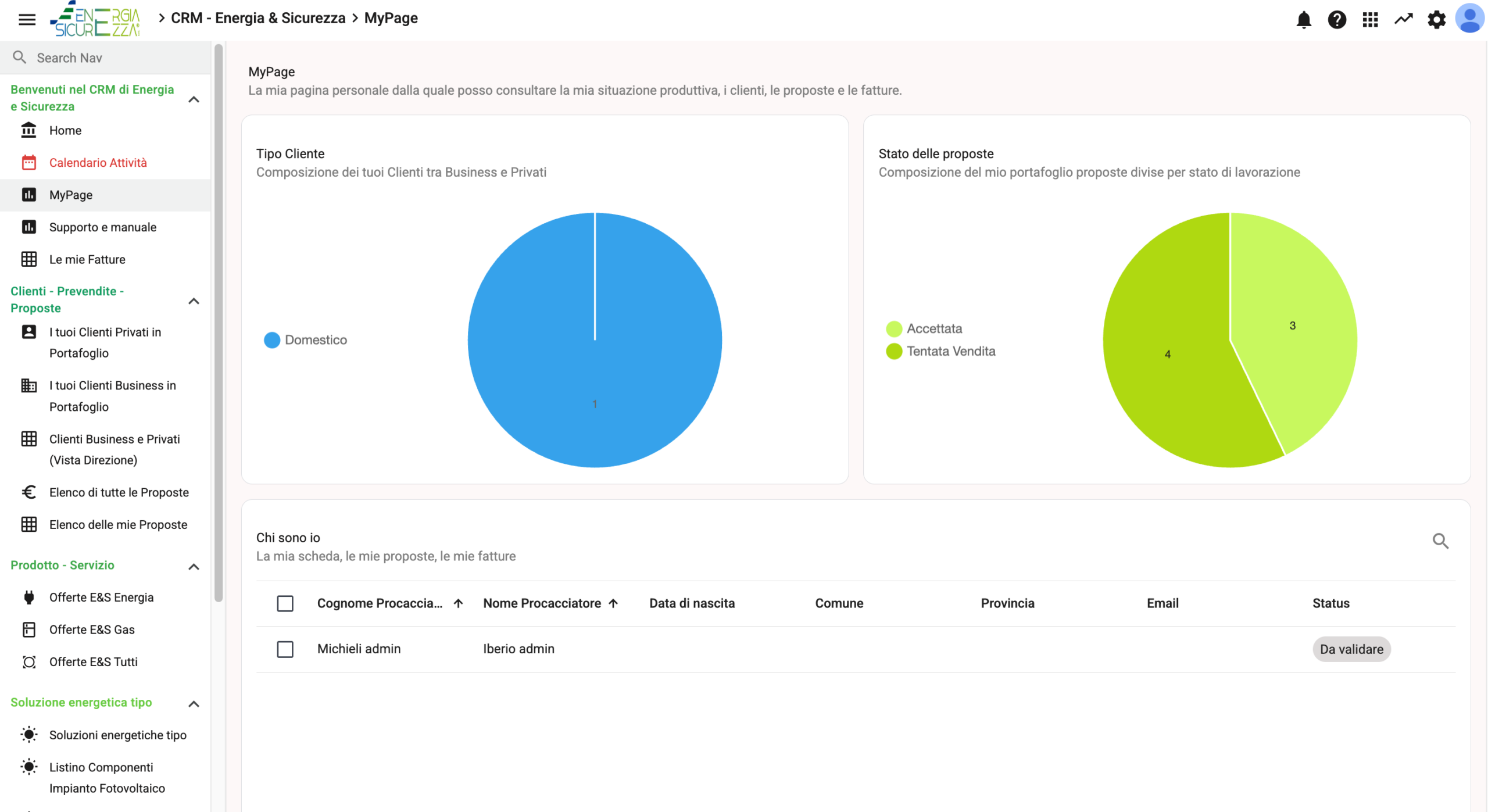Image resolution: width=1488 pixels, height=812 pixels.
Task: Open the apps grid icon
Action: tap(1370, 20)
